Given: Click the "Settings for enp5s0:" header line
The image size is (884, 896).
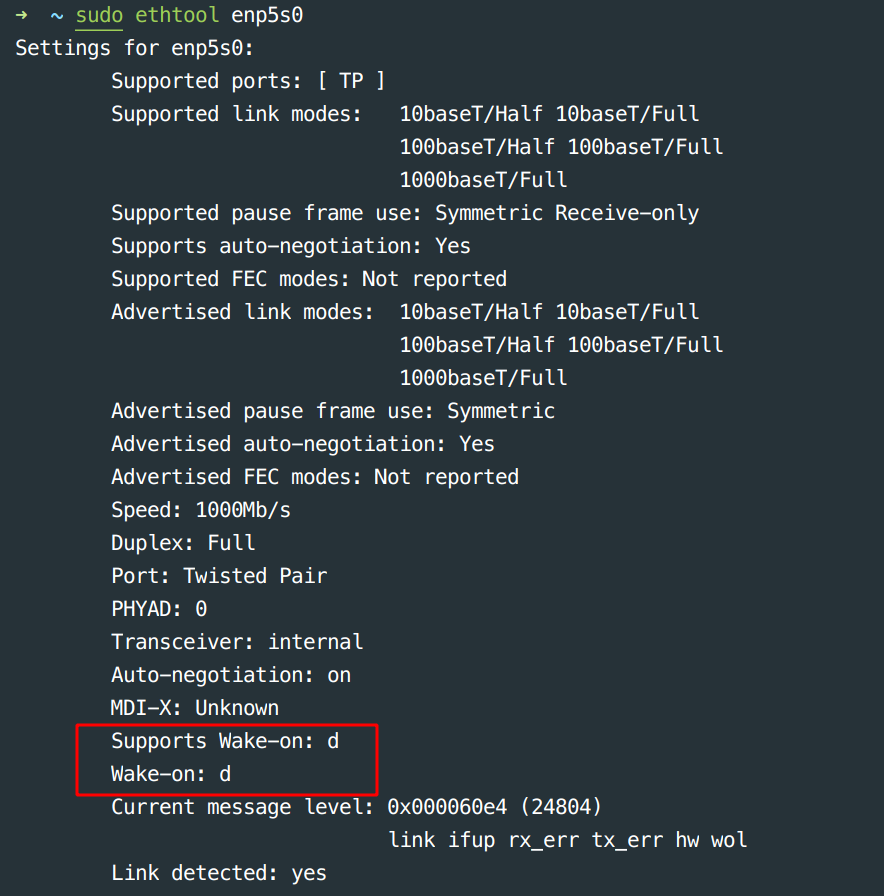Looking at the screenshot, I should [x=135, y=48].
